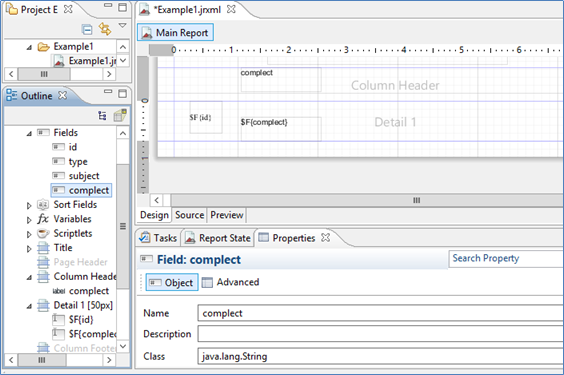Screen dimensions: 564x375
Task: Switch to the Preview tab
Action: 227,215
